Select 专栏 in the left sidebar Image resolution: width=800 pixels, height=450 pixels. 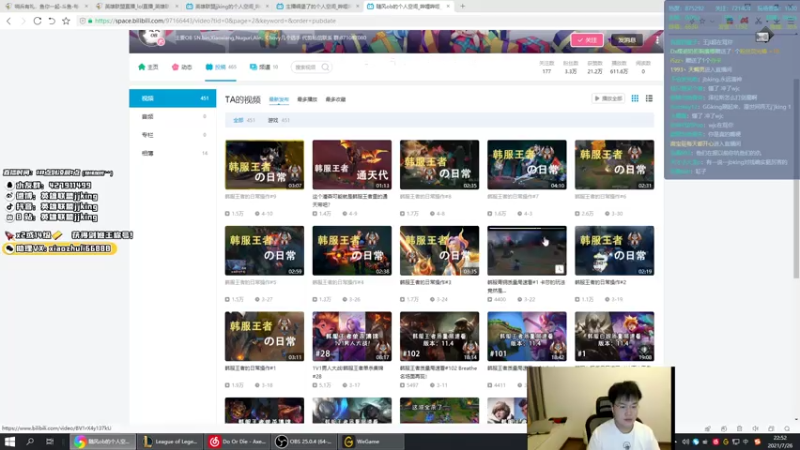pos(172,135)
